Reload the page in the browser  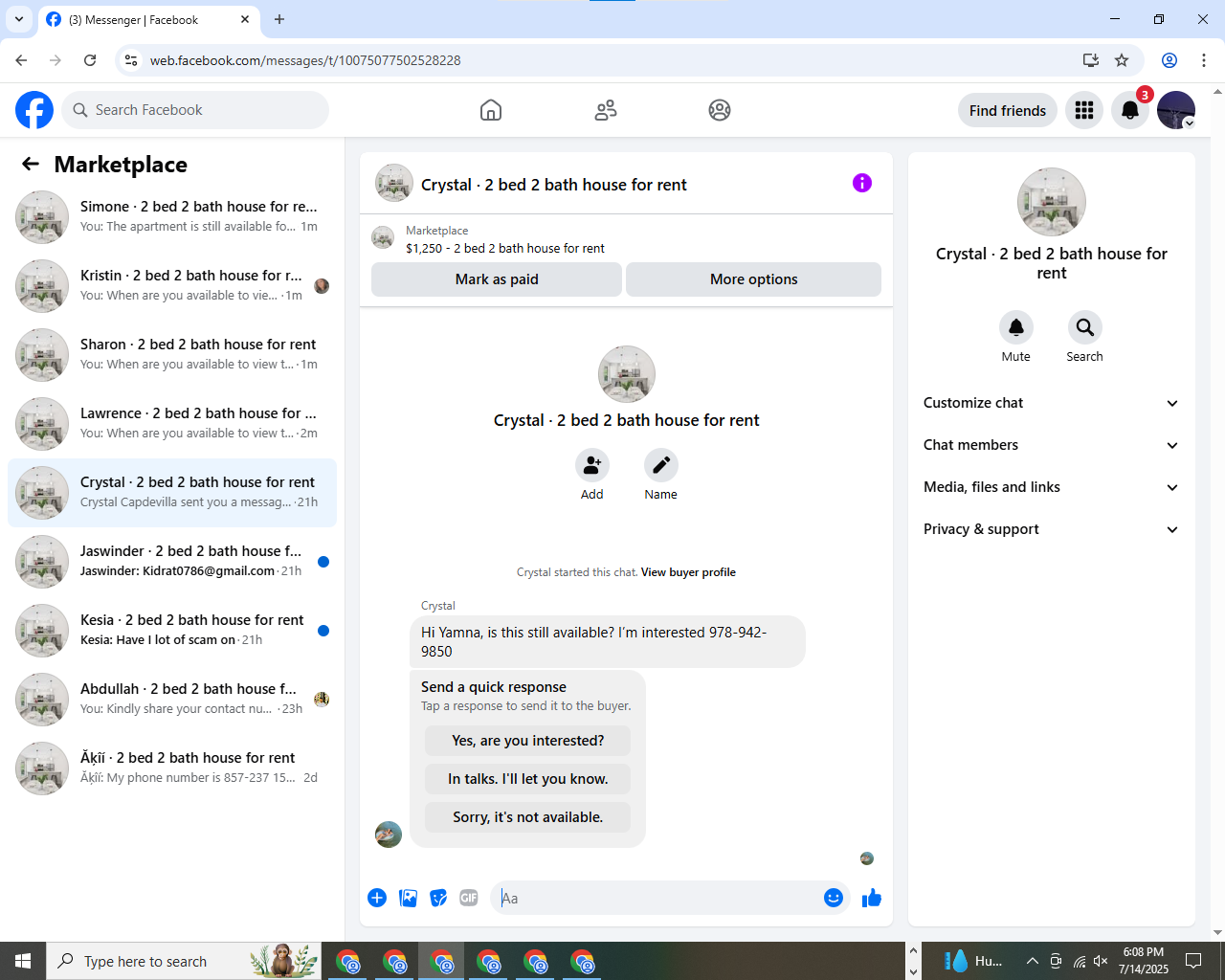[x=90, y=60]
